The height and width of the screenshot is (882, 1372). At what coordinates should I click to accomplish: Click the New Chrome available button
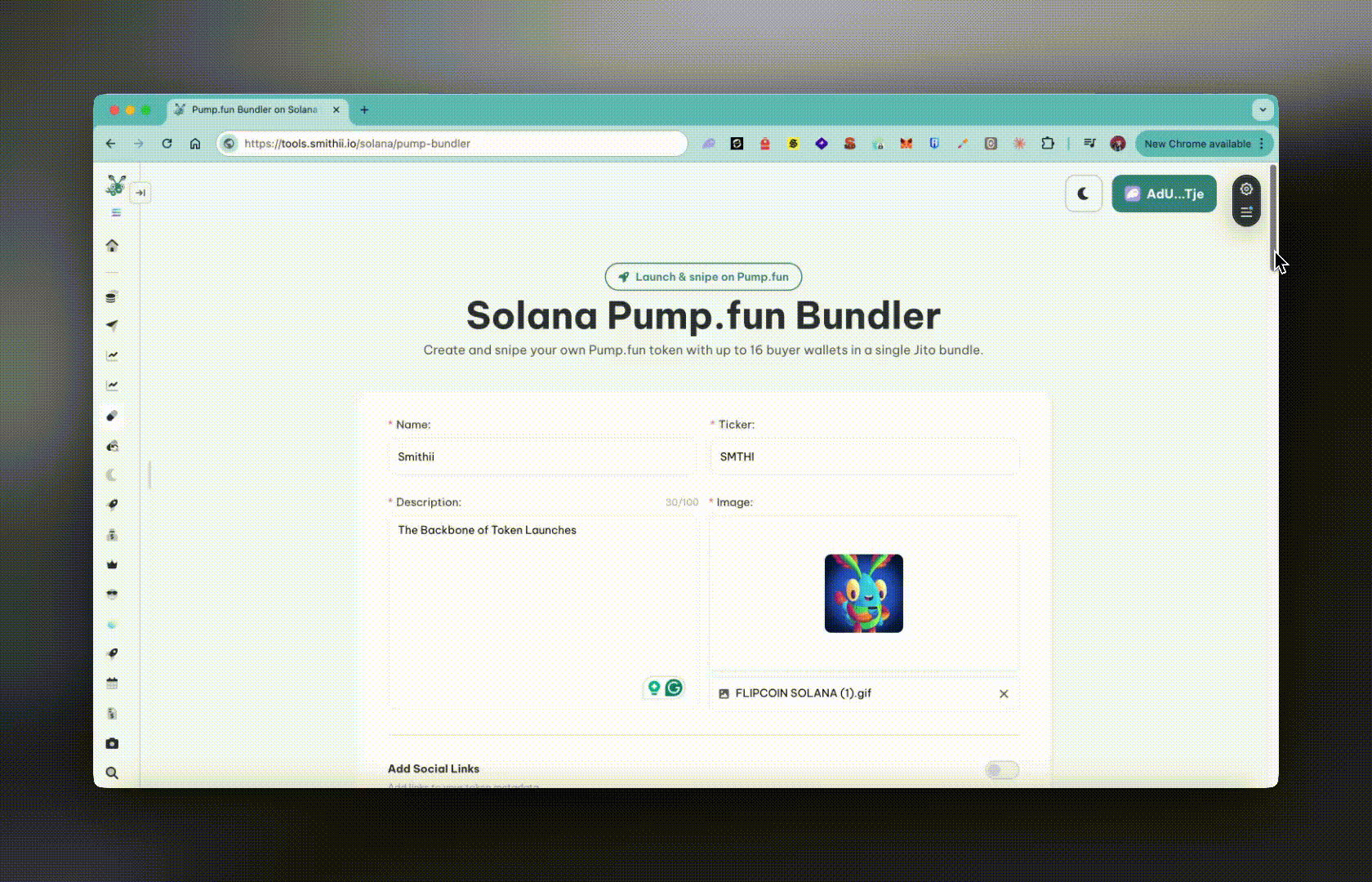1197,144
